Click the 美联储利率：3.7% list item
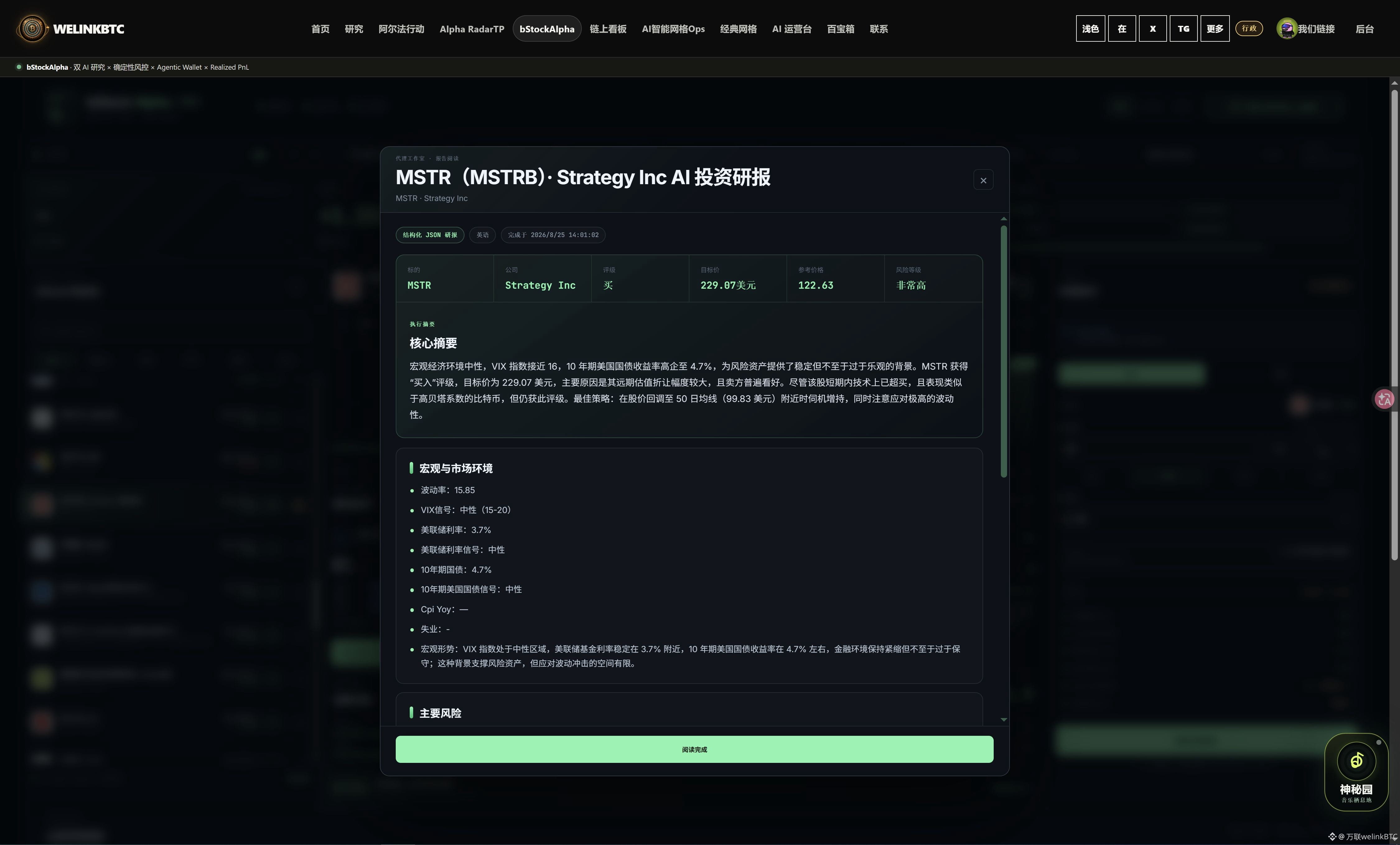Image resolution: width=1400 pixels, height=845 pixels. 456,530
